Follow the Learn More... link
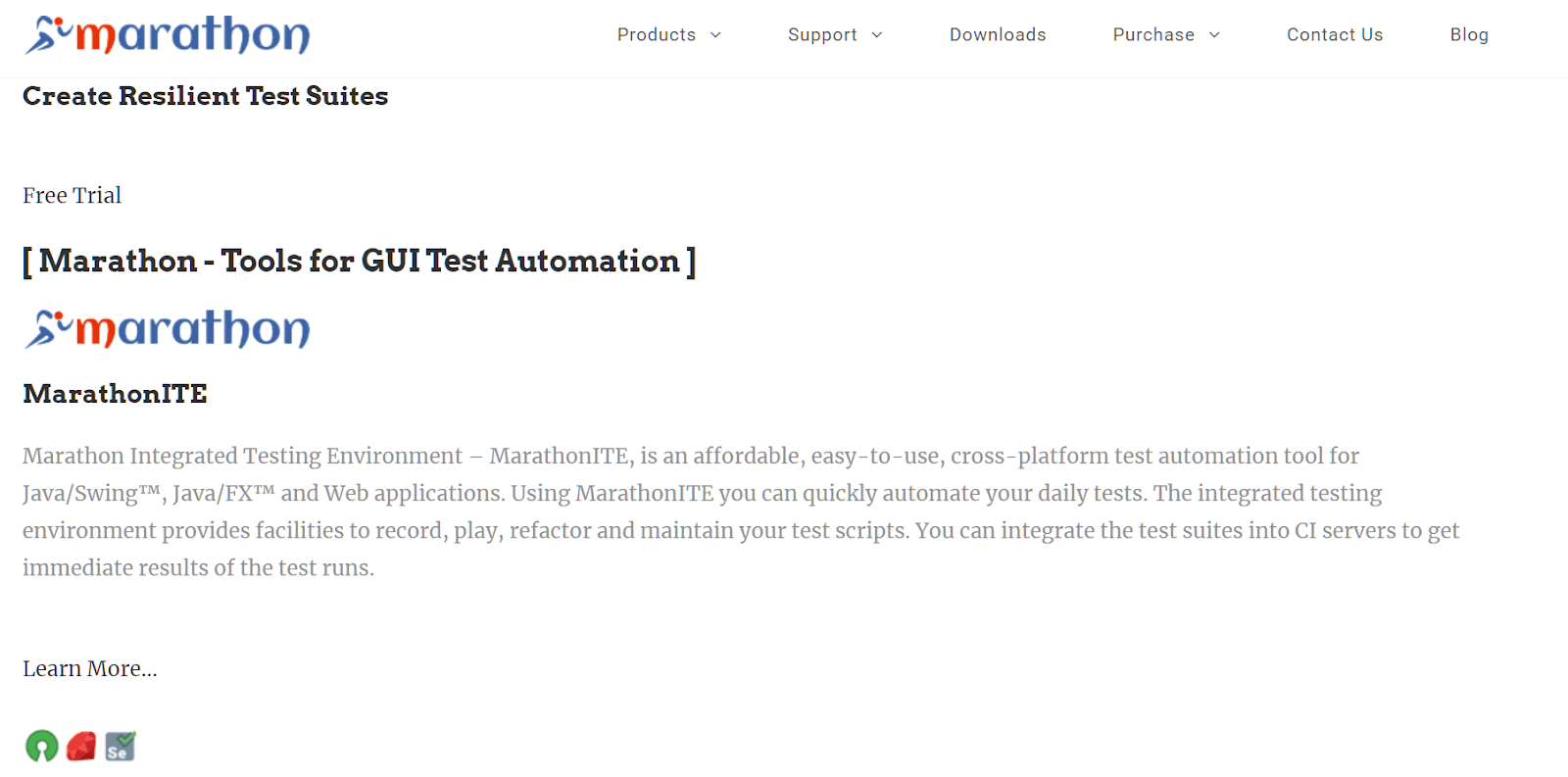Viewport: 1568px width, 777px height. 90,669
